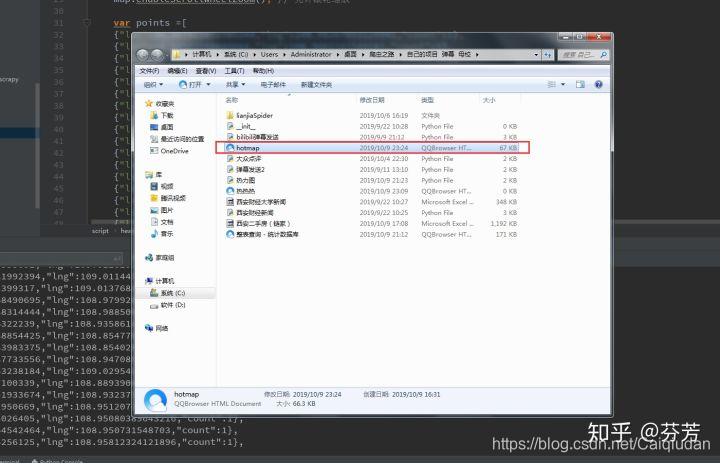
Task: Select 计算机 (Computer) in navigation pane
Action: [x=159, y=281]
